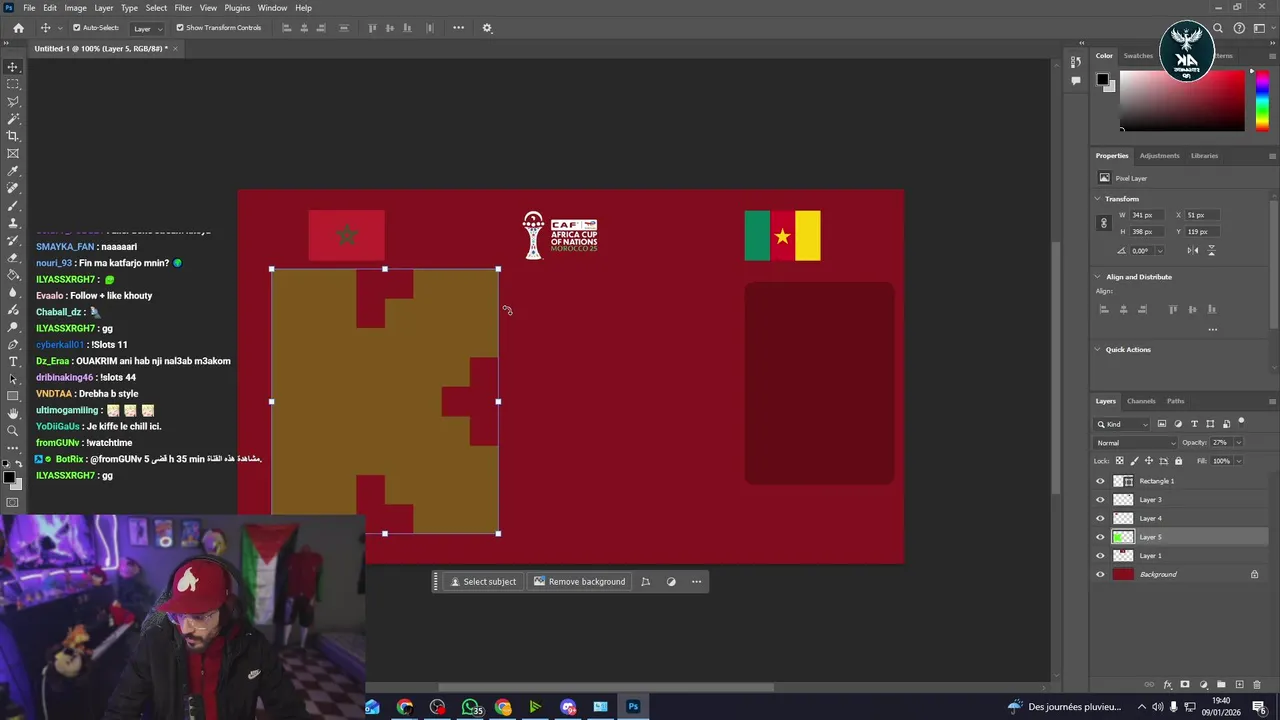
Task: Select the Paint Bucket tool
Action: (x=13, y=275)
